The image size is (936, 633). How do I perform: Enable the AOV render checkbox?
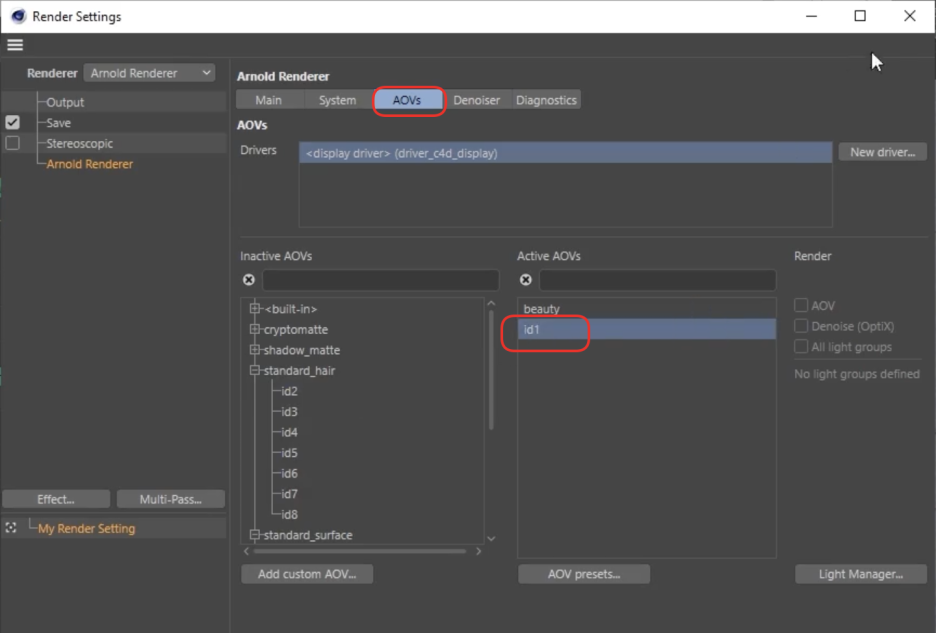point(801,305)
